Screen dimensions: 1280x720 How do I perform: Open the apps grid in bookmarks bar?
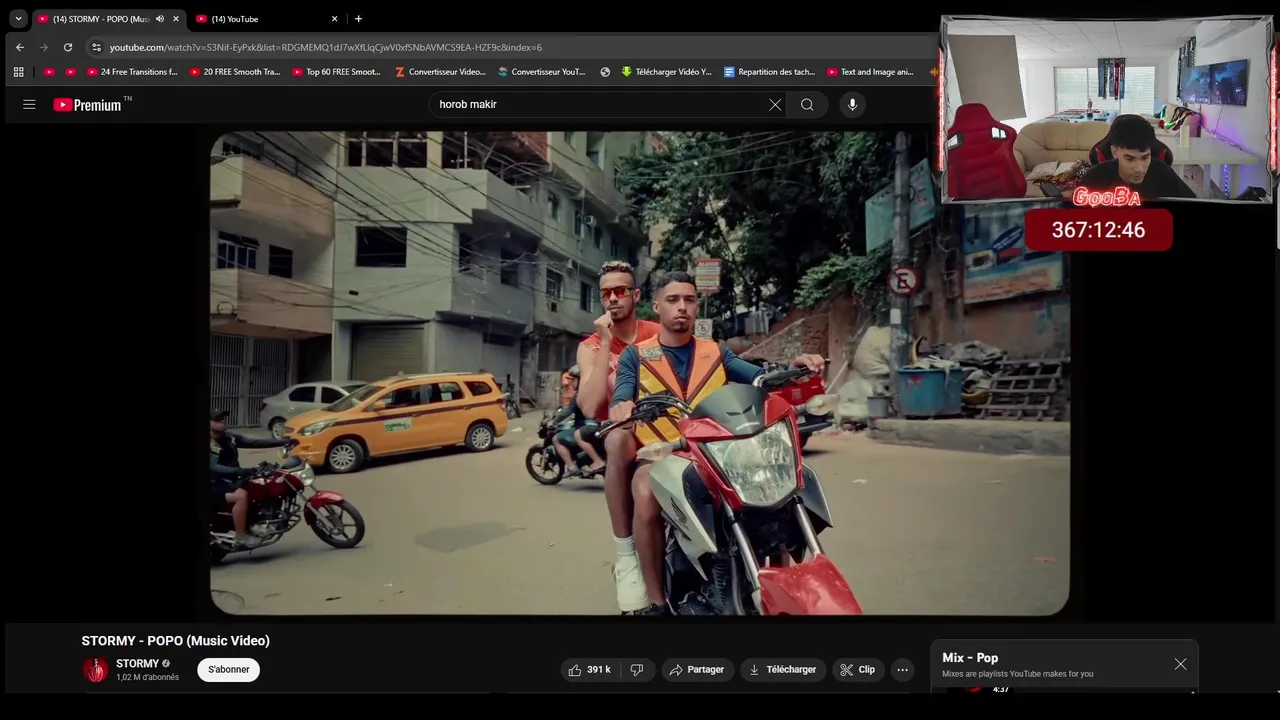pos(18,72)
